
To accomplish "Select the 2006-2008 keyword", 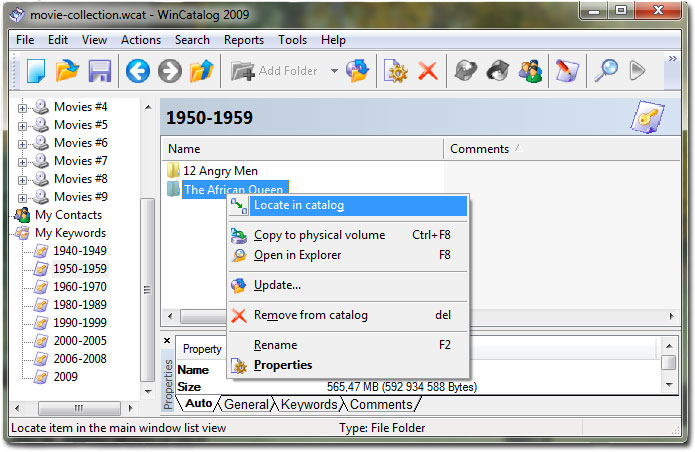I will click(80, 358).
